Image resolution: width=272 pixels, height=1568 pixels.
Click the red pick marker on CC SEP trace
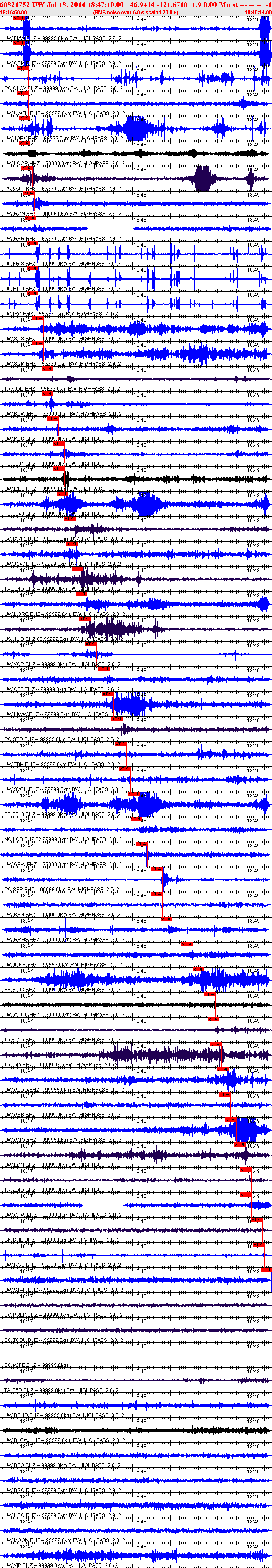coord(156,869)
